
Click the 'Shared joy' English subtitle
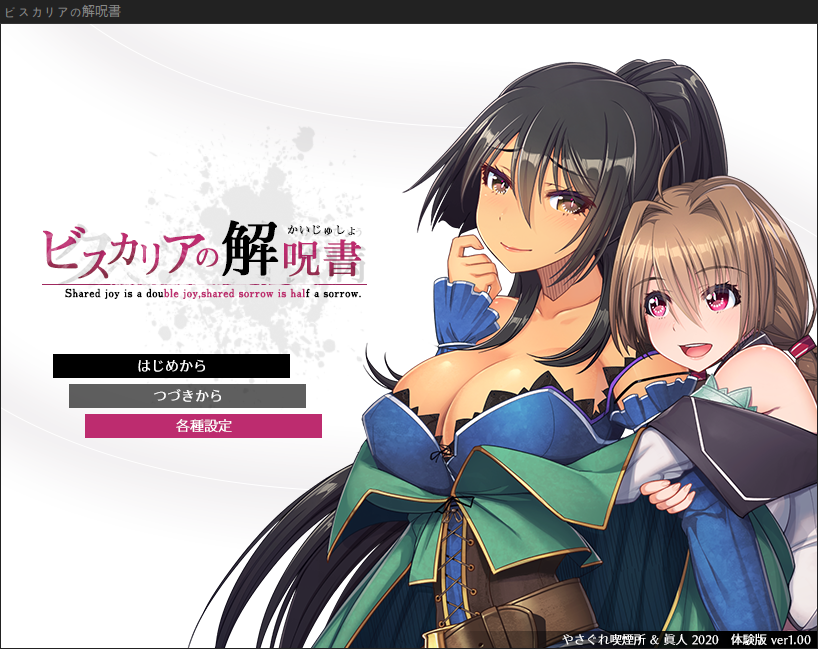point(212,295)
